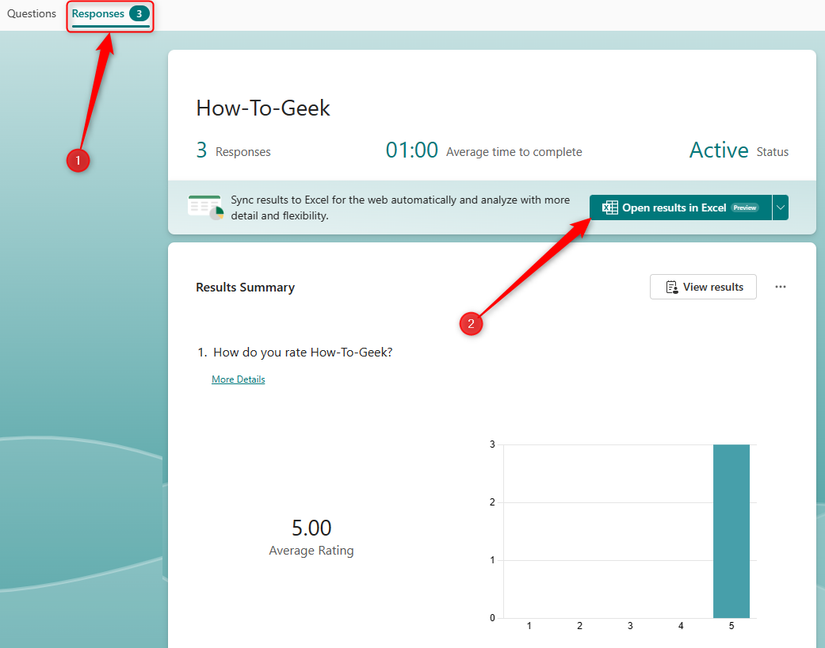Open the Results Summary ellipsis menu
The image size is (825, 648).
(x=780, y=287)
